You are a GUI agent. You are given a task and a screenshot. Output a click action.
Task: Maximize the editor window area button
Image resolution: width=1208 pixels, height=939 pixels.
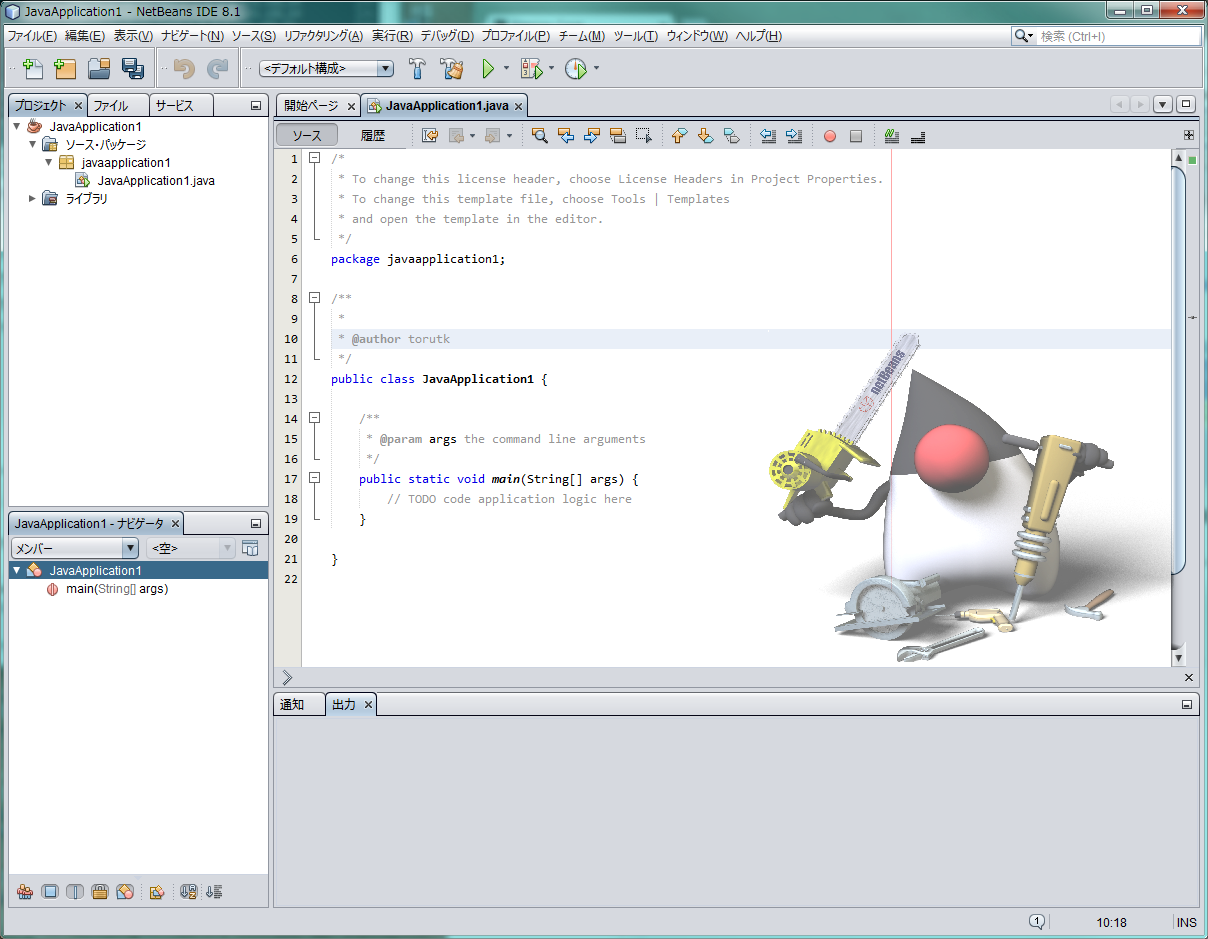pyautogui.click(x=1186, y=104)
